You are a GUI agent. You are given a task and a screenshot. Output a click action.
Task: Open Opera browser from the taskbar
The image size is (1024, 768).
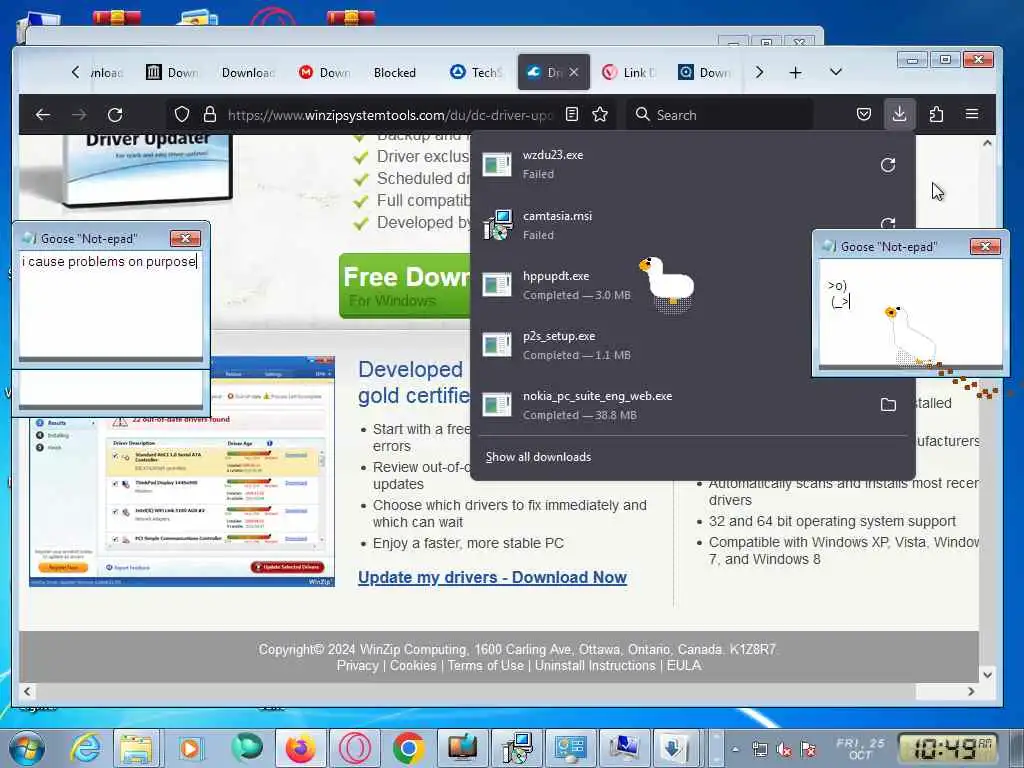(355, 748)
